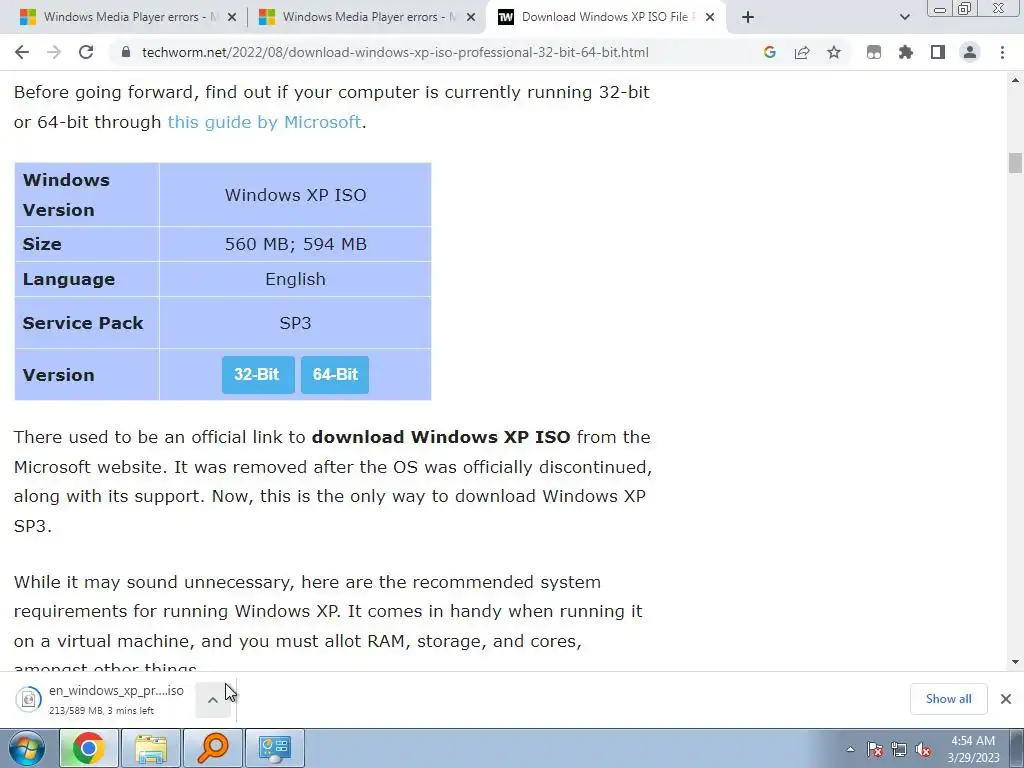The width and height of the screenshot is (1024, 768).
Task: Click the address bar URL
Action: [x=395, y=52]
